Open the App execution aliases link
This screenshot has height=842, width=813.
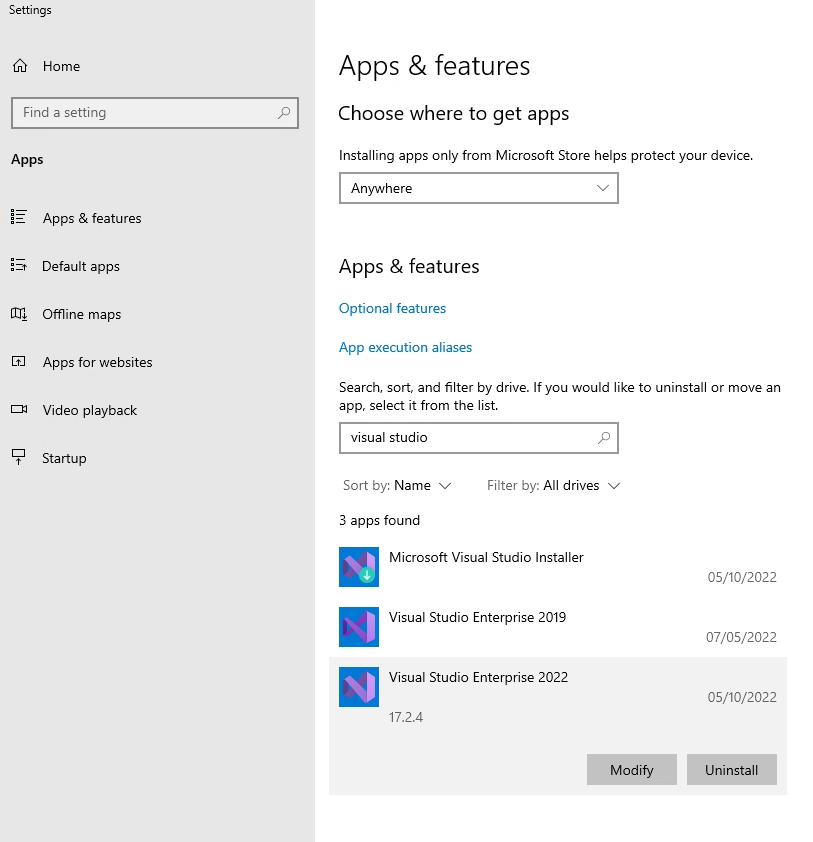[x=405, y=347]
